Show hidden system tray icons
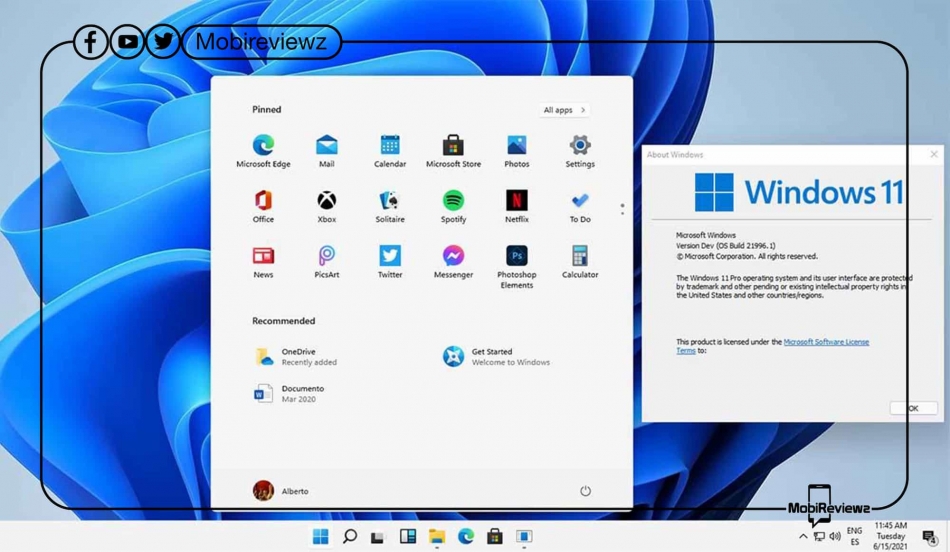This screenshot has height=552, width=950. [x=803, y=536]
